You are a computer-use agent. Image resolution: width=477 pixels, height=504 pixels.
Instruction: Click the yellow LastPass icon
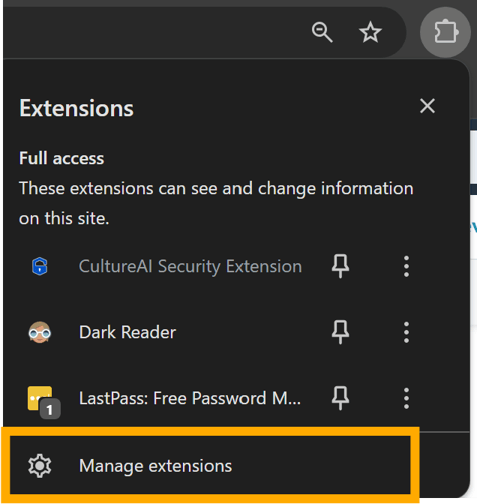click(39, 398)
